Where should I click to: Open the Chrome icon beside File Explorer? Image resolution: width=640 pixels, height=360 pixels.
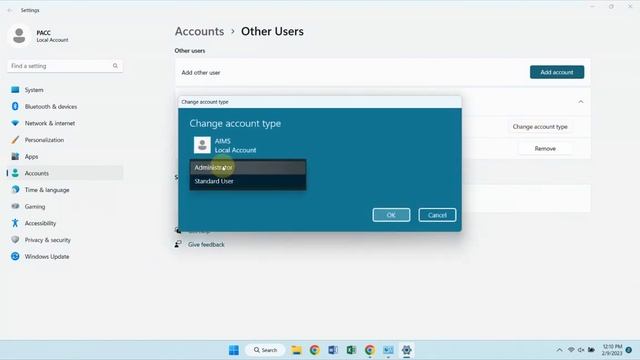tap(315, 350)
